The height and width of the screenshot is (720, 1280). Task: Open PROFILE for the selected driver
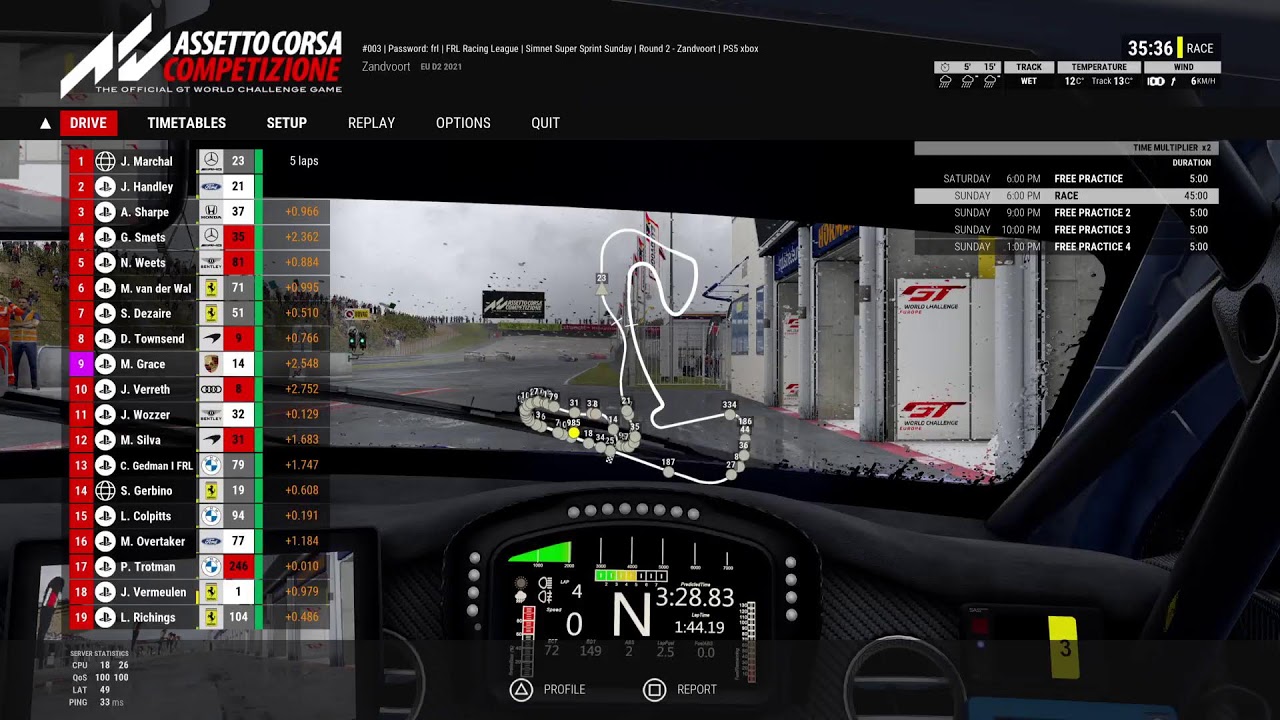pos(564,690)
